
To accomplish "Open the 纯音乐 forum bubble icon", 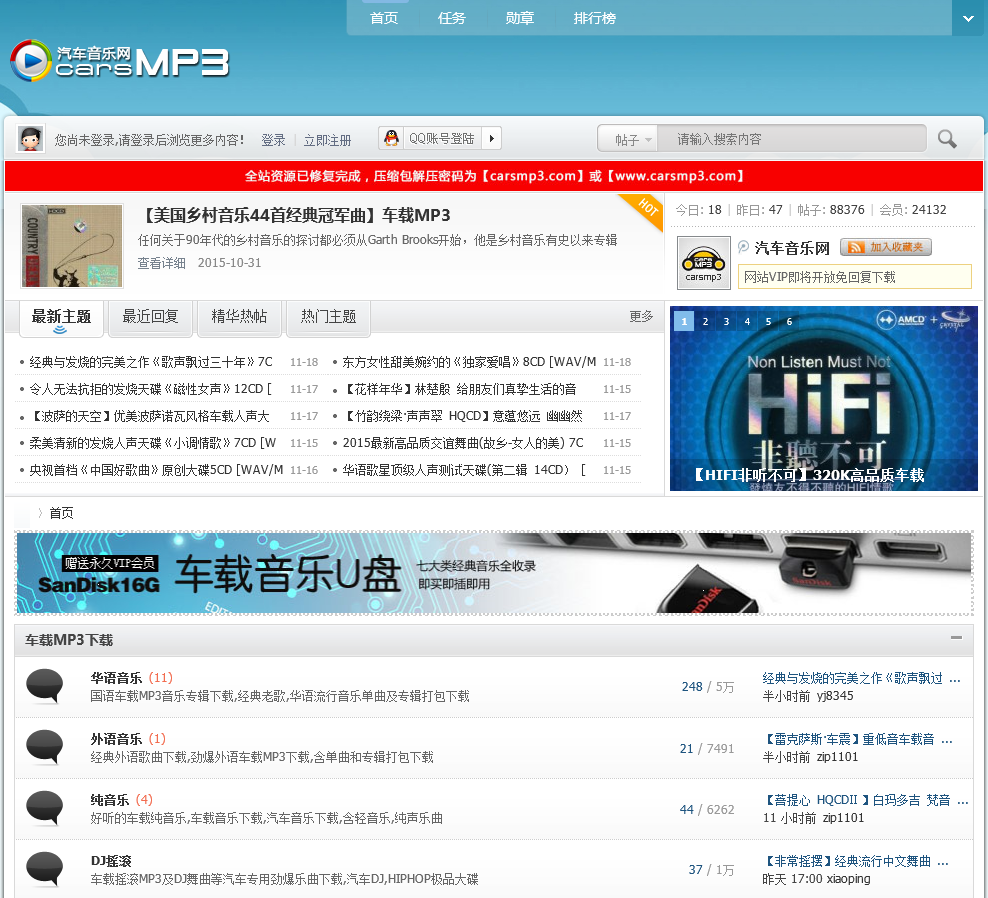I will 44,808.
